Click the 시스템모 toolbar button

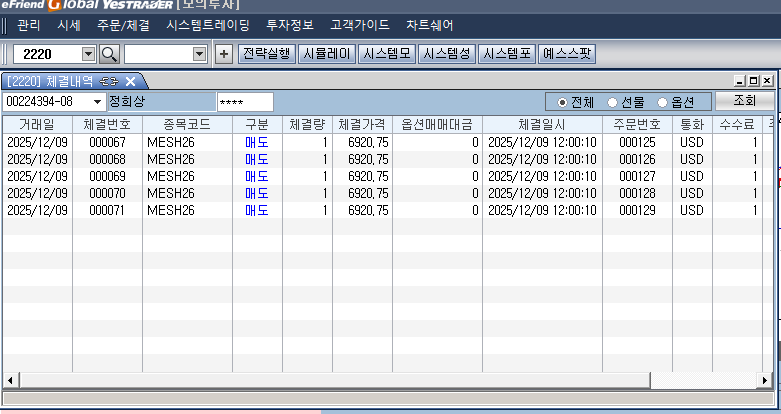click(x=386, y=54)
